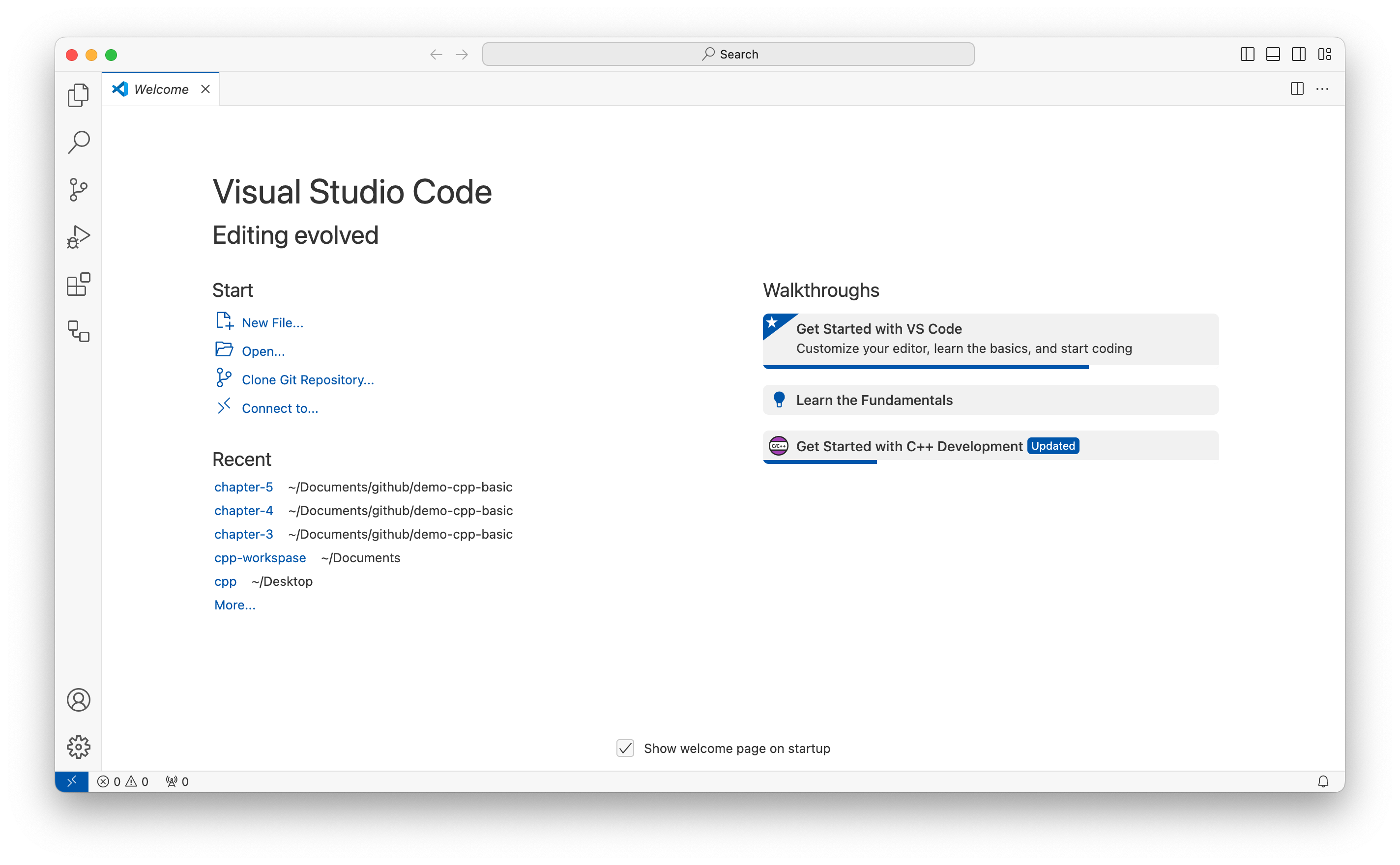Click the New File link
1400x865 pixels.
[x=272, y=323]
